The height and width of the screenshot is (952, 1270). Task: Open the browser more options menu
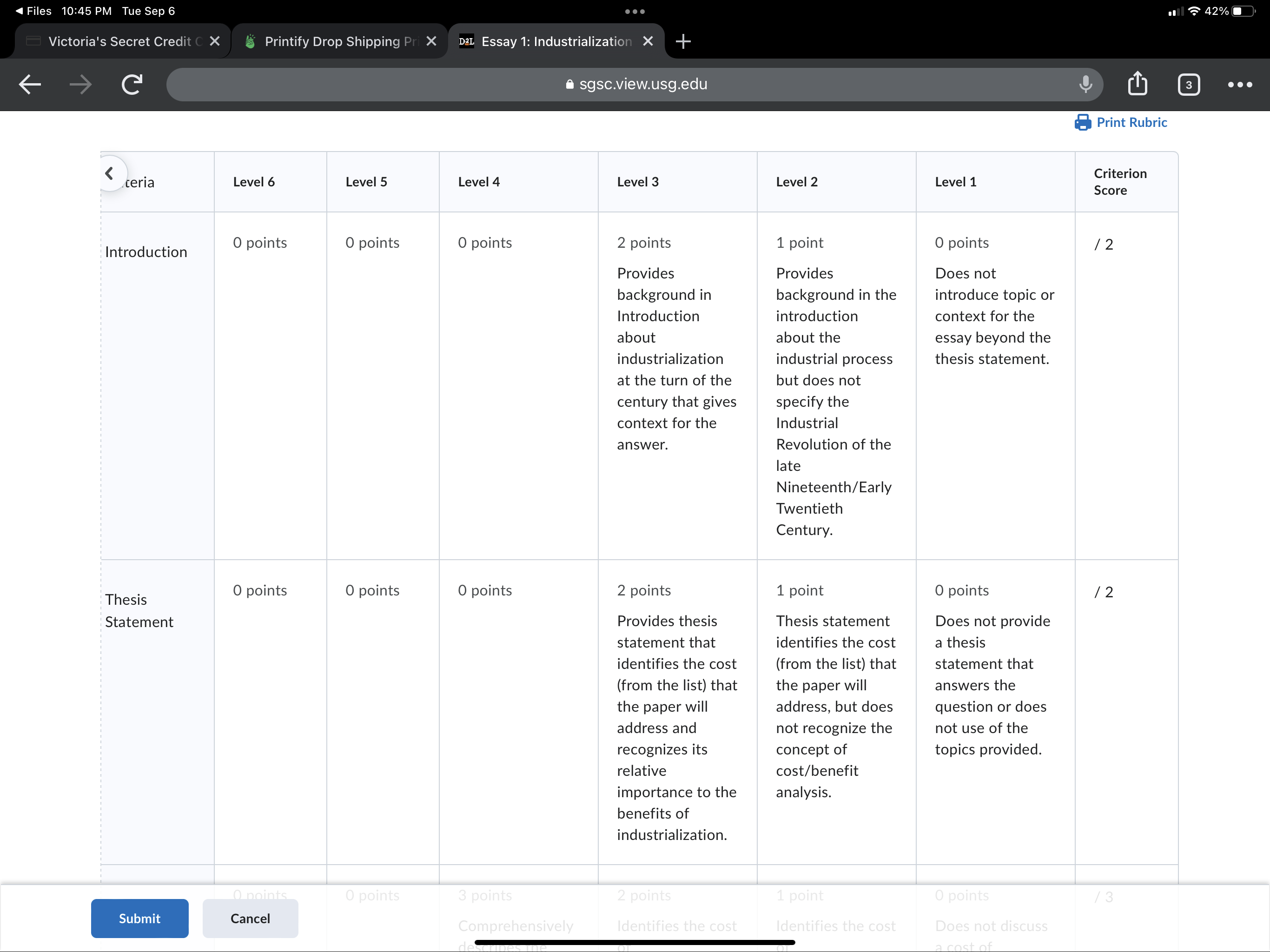tap(1240, 85)
